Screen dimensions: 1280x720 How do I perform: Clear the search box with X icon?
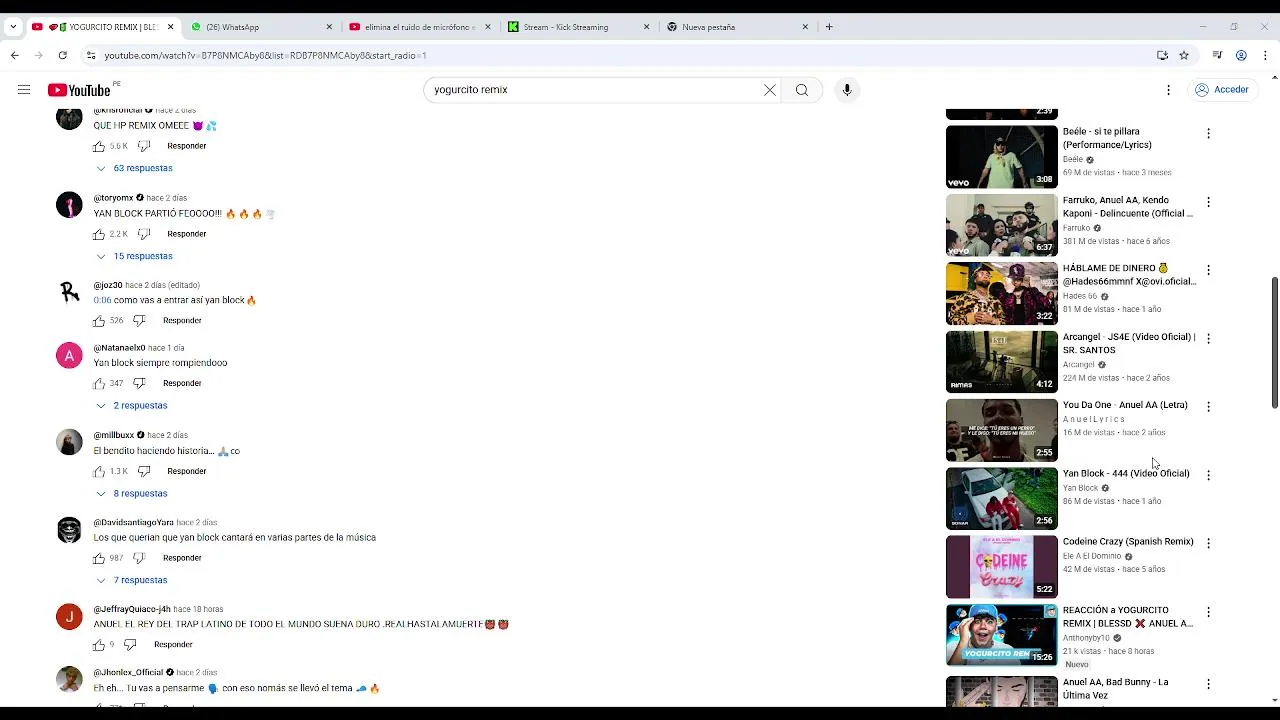(770, 90)
